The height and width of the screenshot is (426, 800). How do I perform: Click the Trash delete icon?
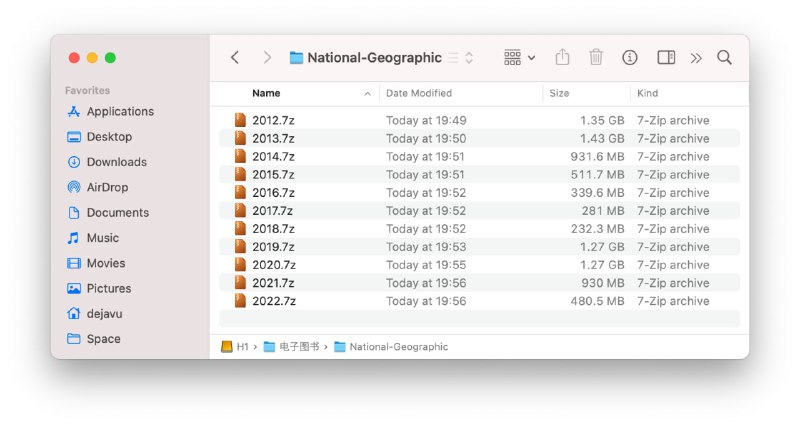pyautogui.click(x=596, y=57)
